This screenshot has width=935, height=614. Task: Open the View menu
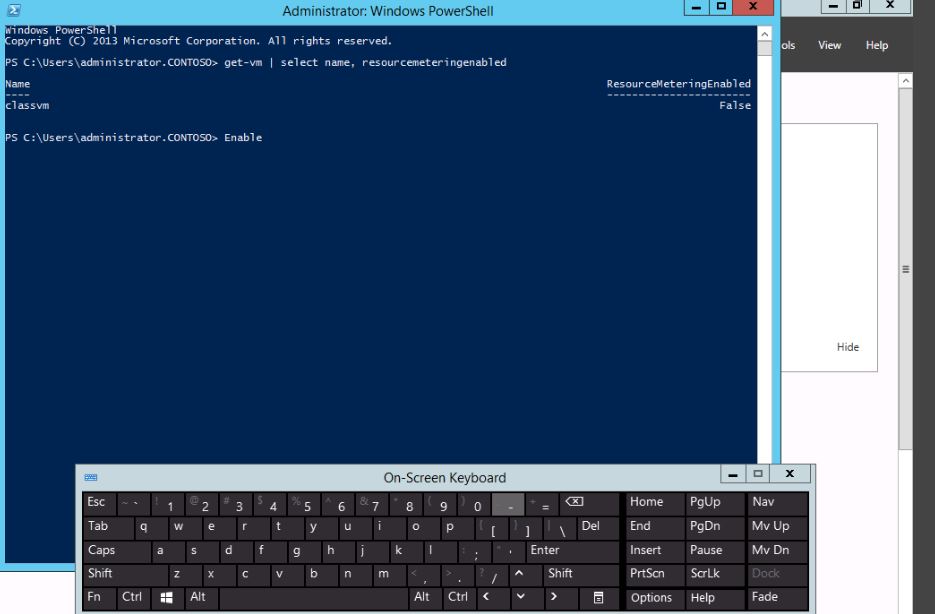pyautogui.click(x=829, y=45)
